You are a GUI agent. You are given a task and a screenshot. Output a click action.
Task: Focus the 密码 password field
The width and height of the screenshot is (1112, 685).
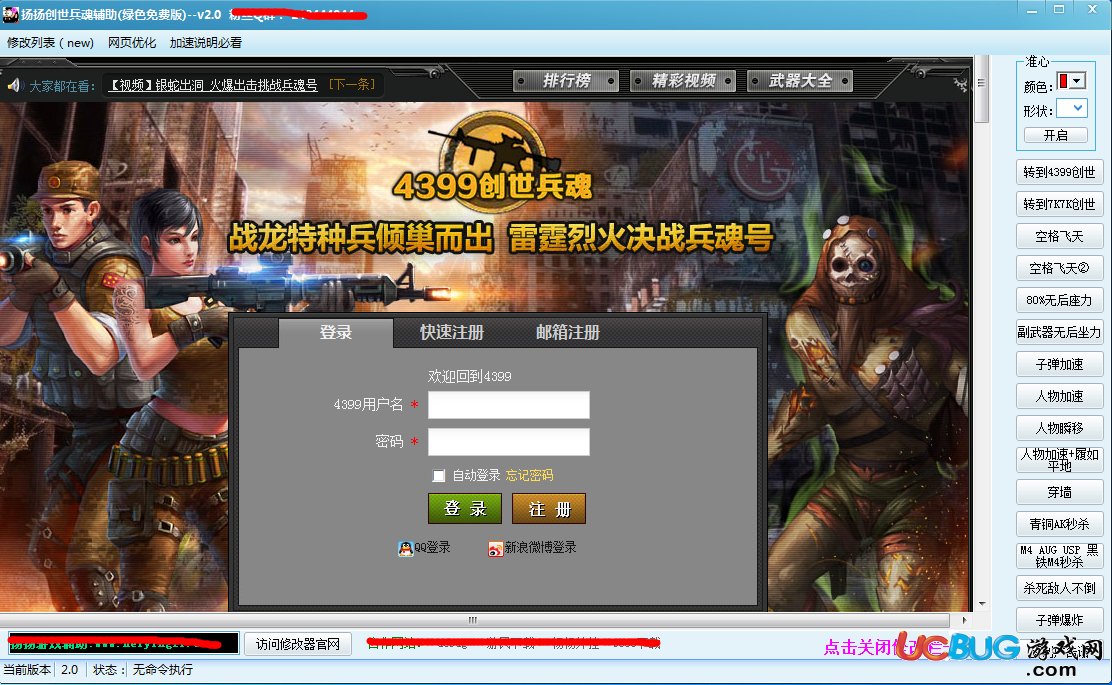click(508, 442)
